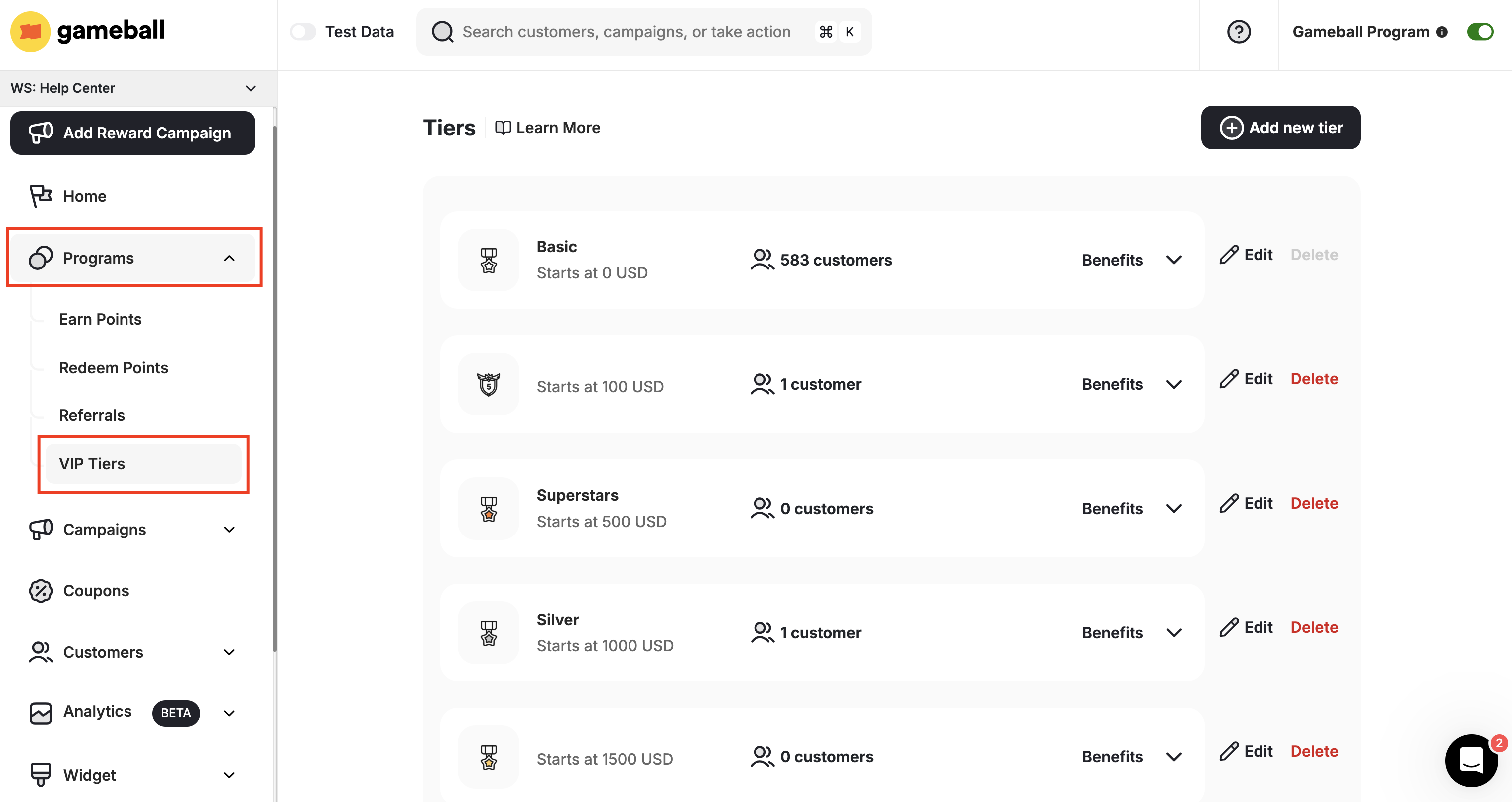
Task: Click the Gameball Program info icon
Action: coord(1442,32)
